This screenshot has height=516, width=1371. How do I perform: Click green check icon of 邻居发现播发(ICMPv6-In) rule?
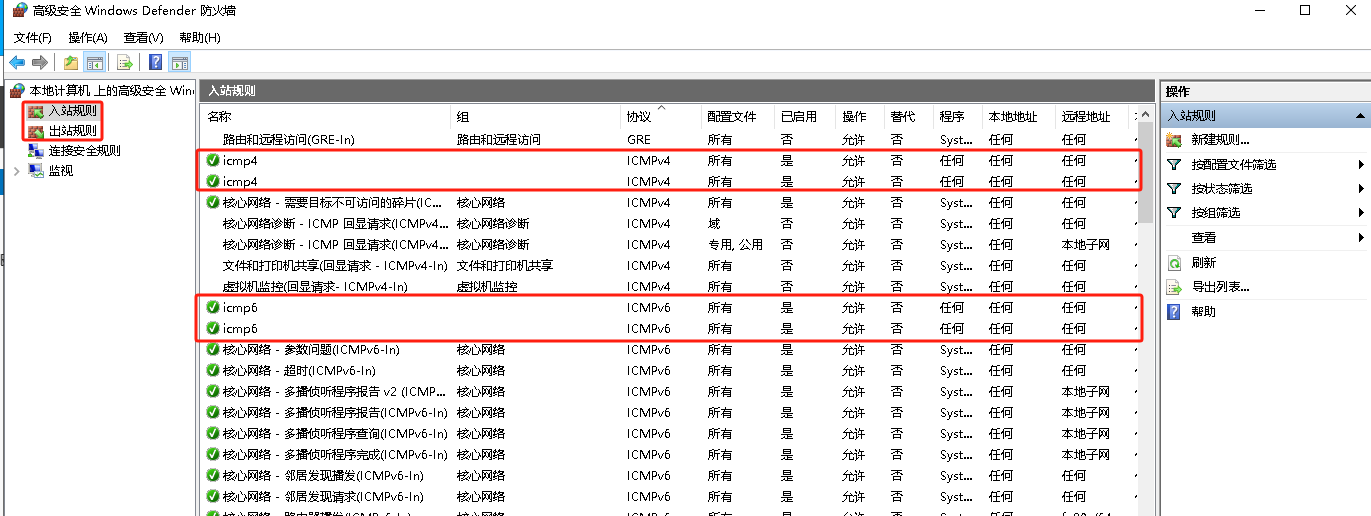(212, 476)
